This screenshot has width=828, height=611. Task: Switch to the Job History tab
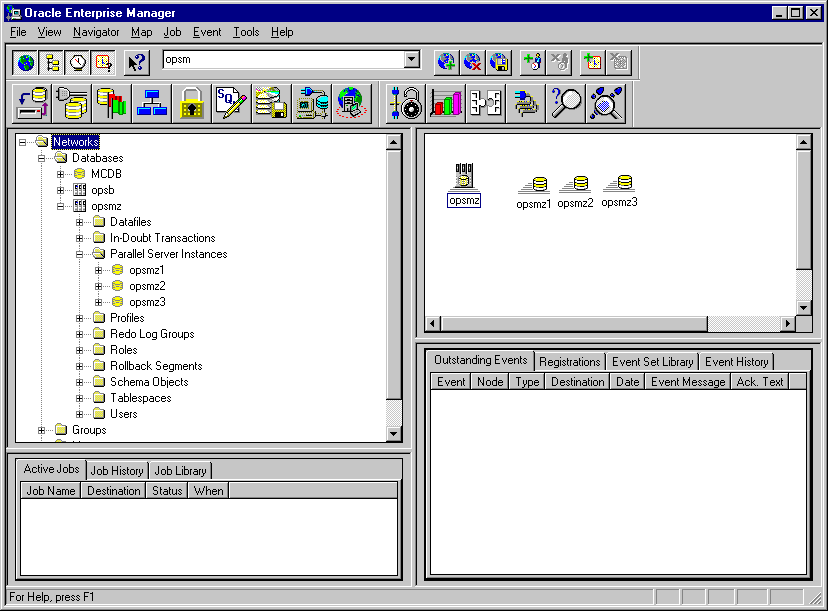(x=117, y=471)
